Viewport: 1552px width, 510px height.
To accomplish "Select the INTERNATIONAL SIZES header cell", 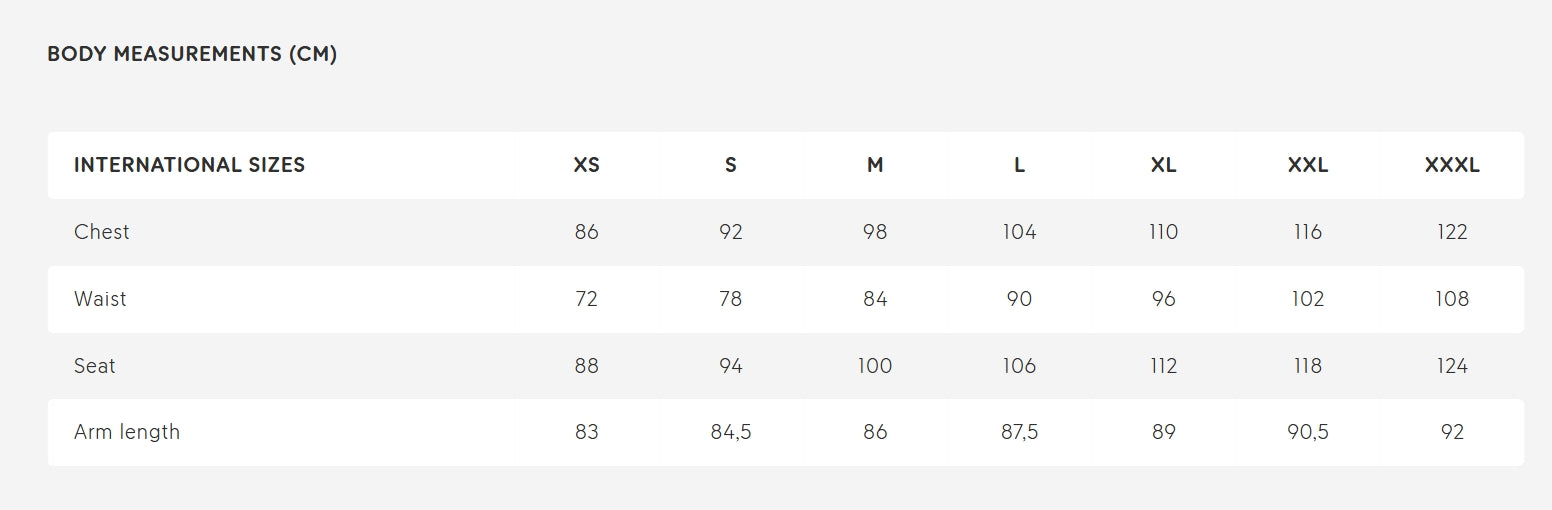I will (x=189, y=165).
